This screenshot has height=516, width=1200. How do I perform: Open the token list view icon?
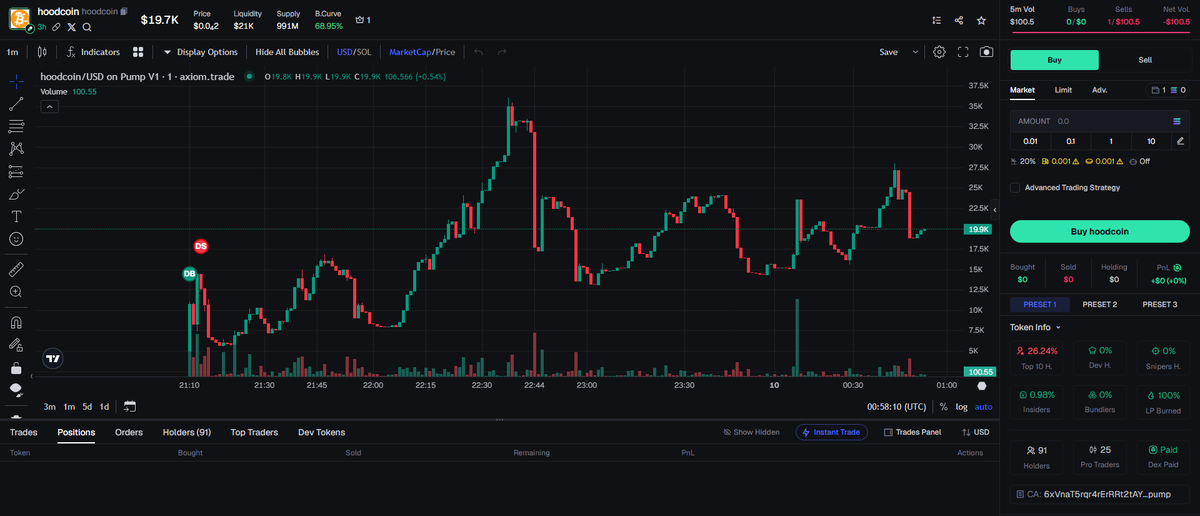point(936,19)
